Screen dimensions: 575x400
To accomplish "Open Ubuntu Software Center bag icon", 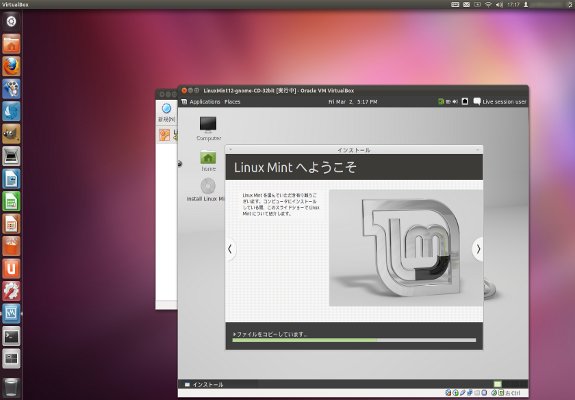I will click(x=11, y=246).
